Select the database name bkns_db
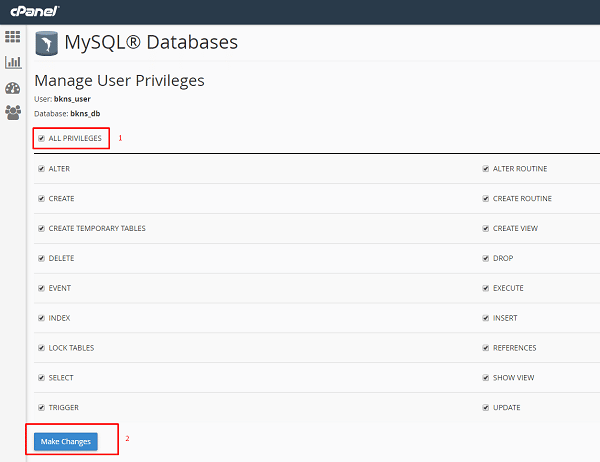 point(85,114)
